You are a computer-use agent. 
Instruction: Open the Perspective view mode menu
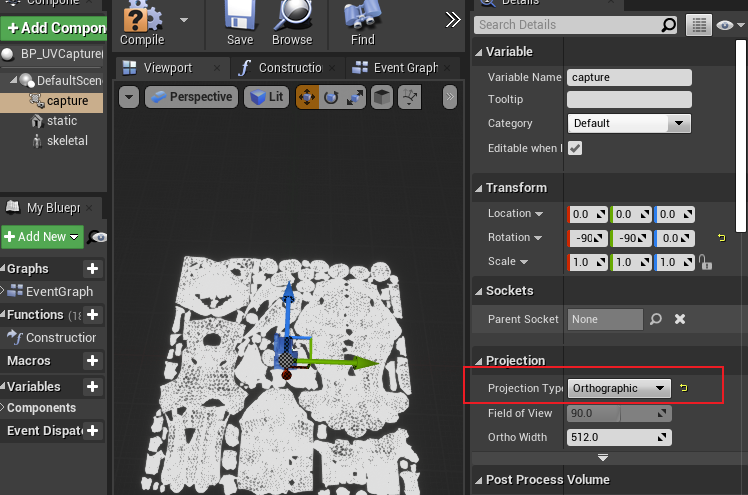[191, 97]
